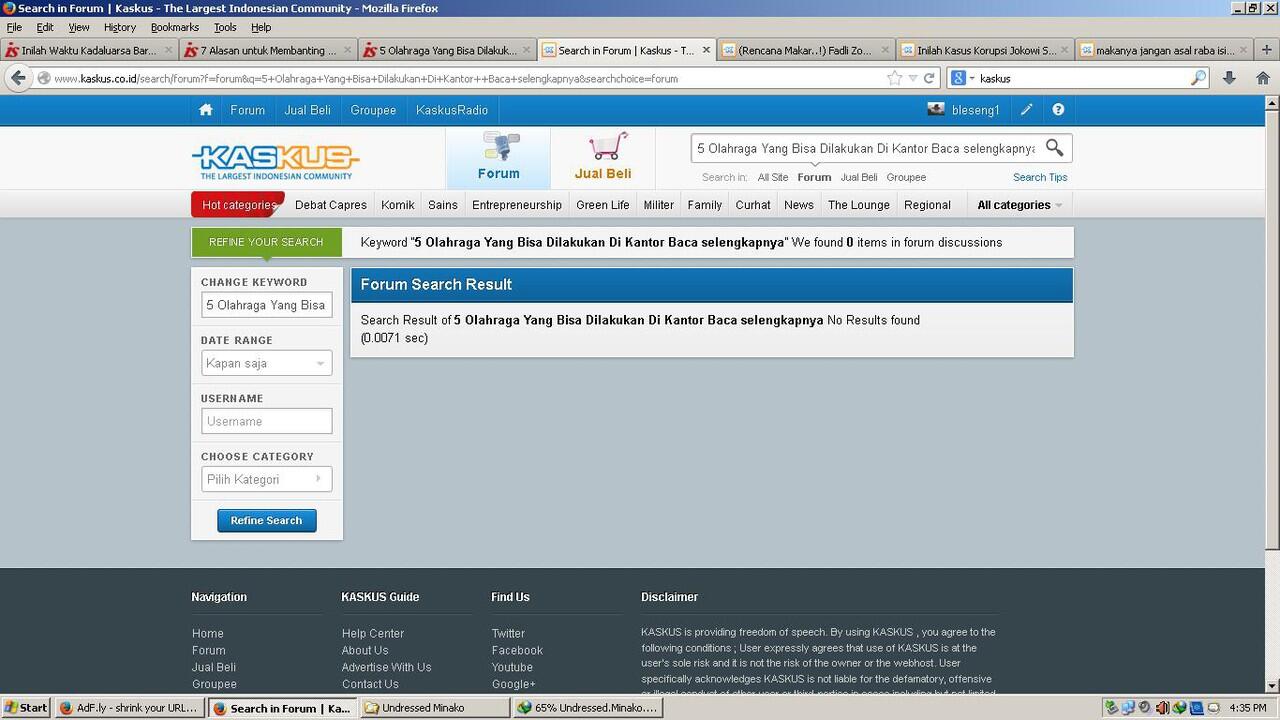Open Help Center footer link

click(372, 633)
